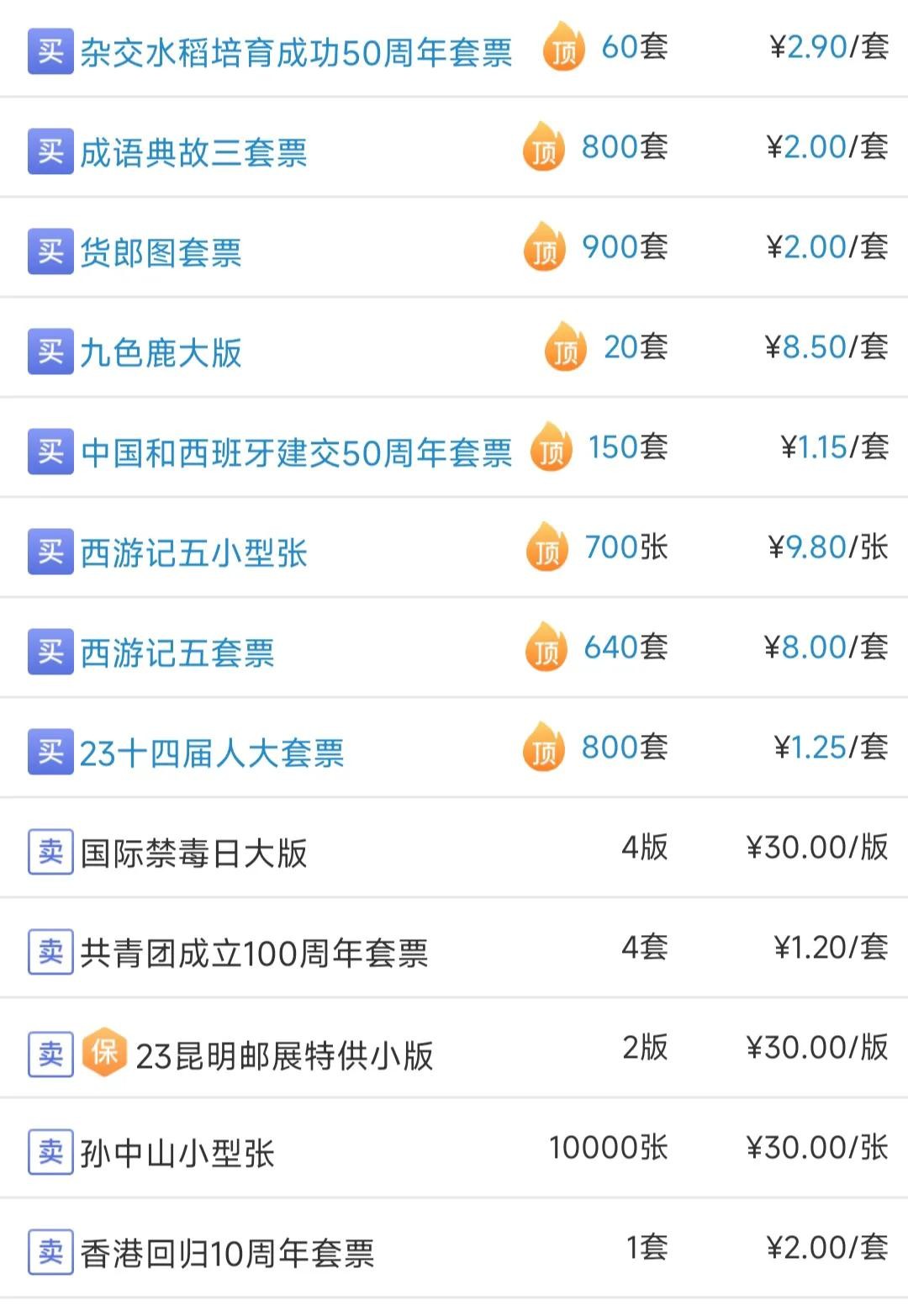Click the 900套 quantity on 货郎图套票
Viewport: 908px width, 1316px height.
pos(625,247)
